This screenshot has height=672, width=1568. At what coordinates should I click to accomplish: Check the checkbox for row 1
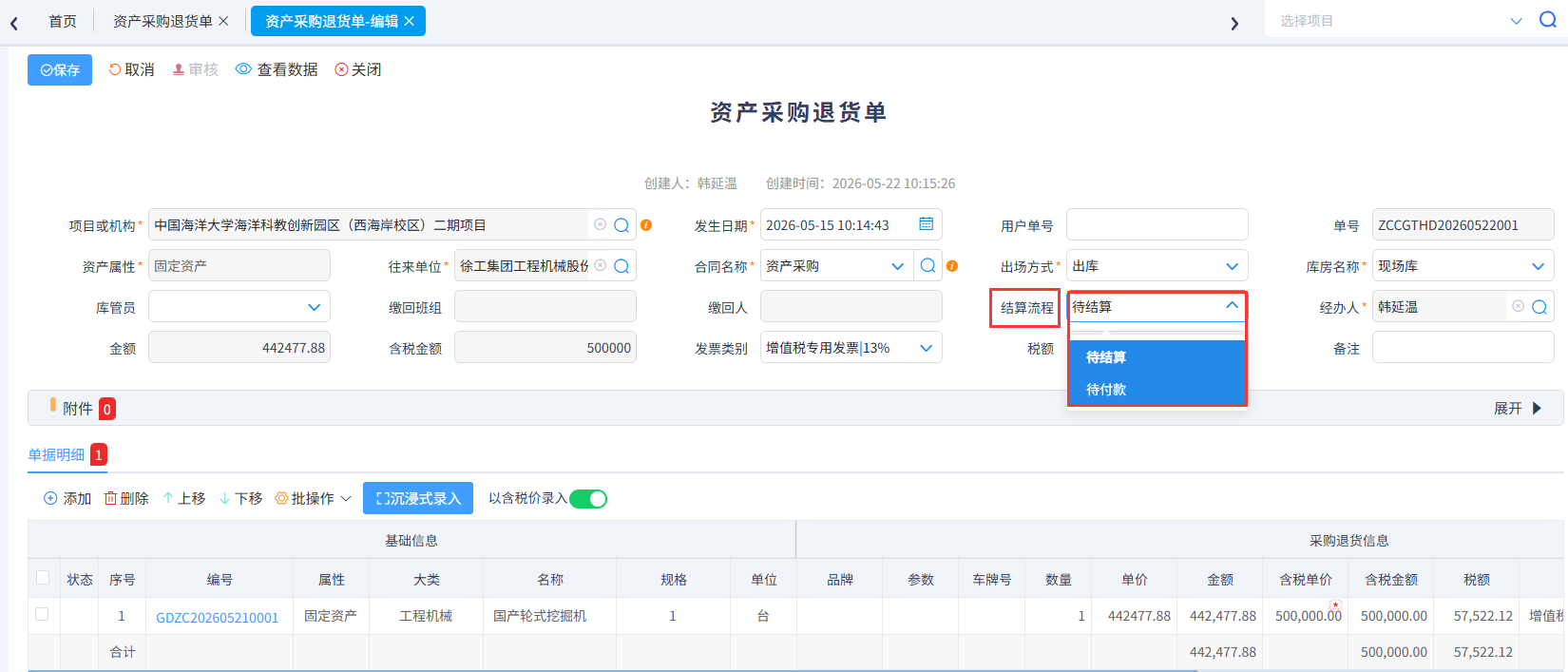[42, 615]
